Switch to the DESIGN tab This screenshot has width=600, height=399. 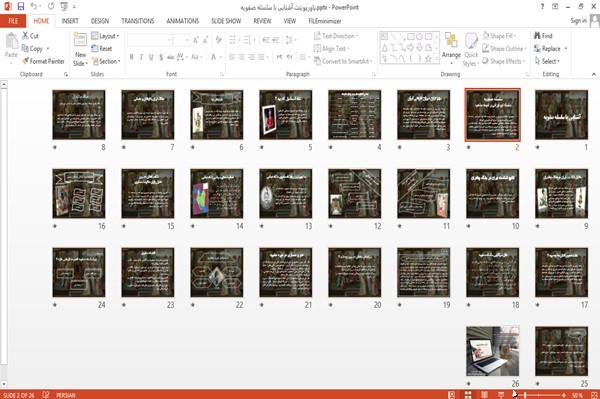100,21
